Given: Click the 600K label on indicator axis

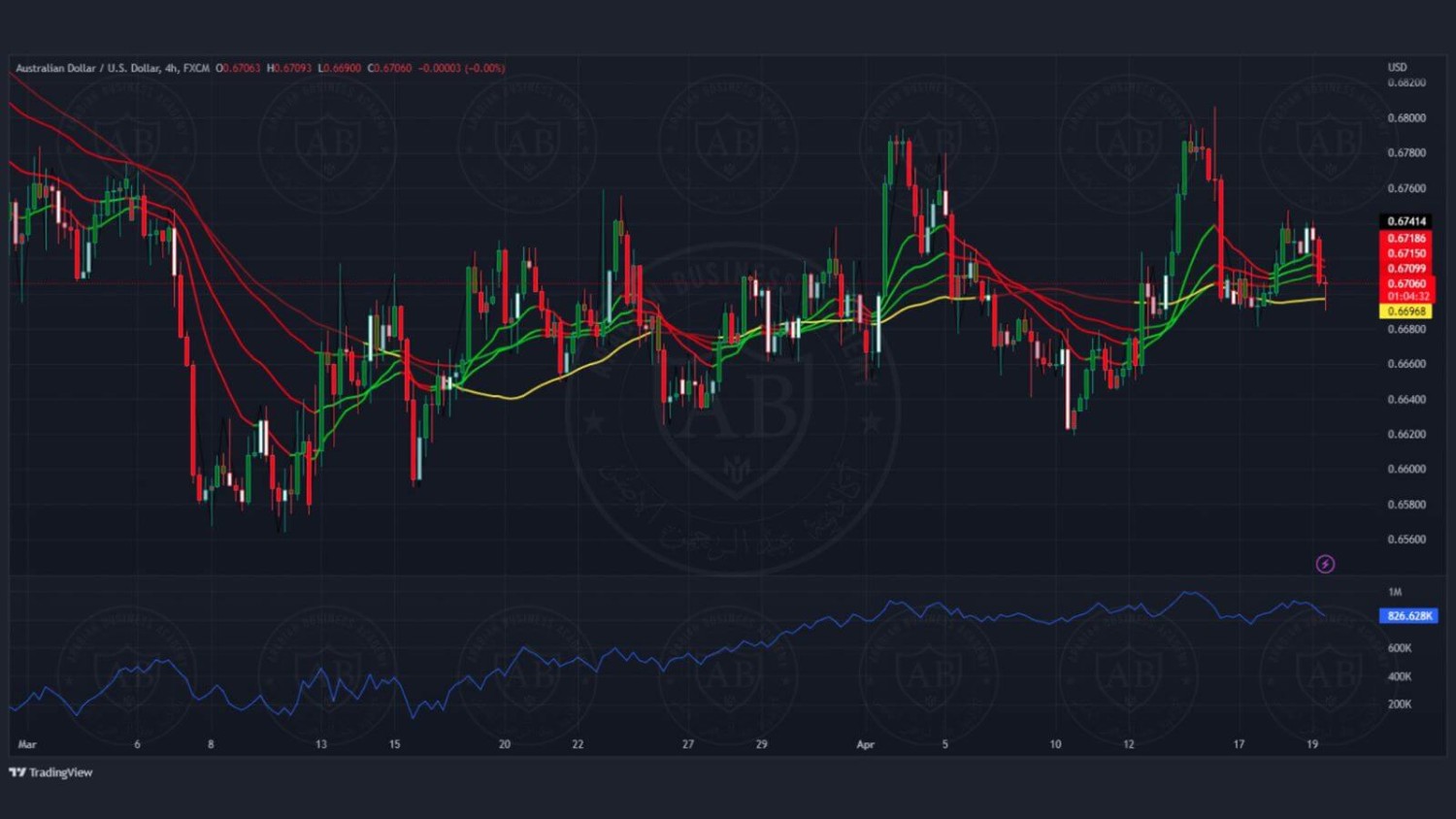Looking at the screenshot, I should click(1400, 648).
